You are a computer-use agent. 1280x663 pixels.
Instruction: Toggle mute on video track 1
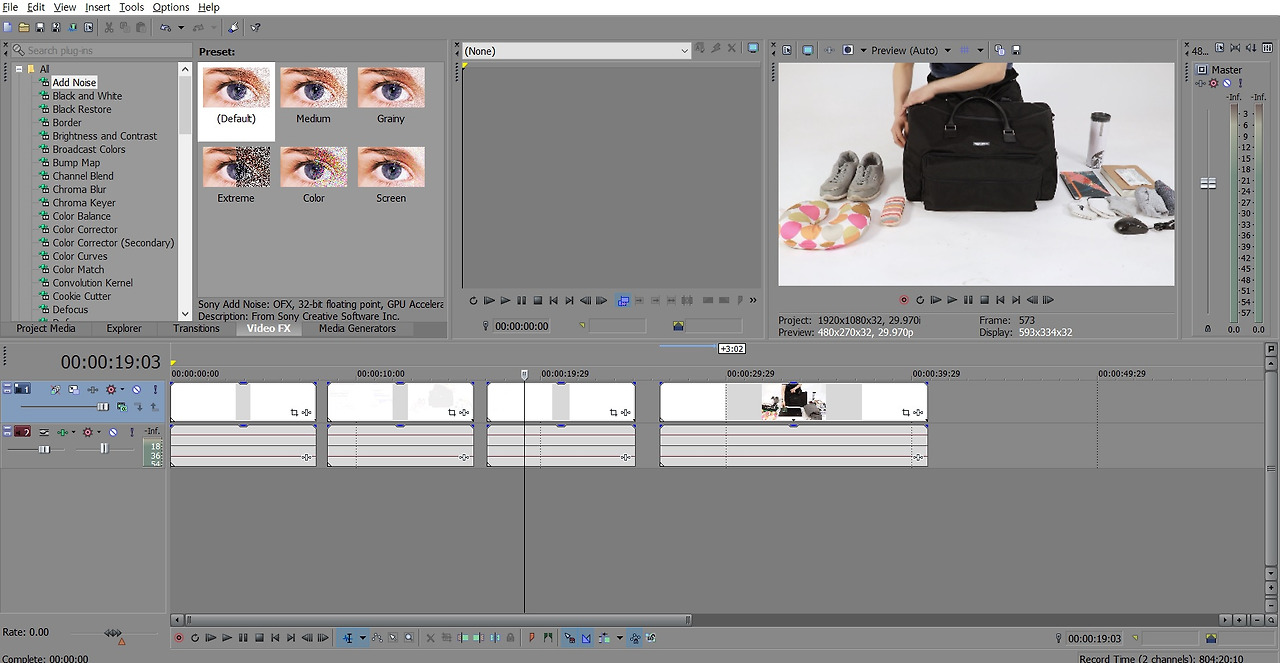[x=136, y=390]
